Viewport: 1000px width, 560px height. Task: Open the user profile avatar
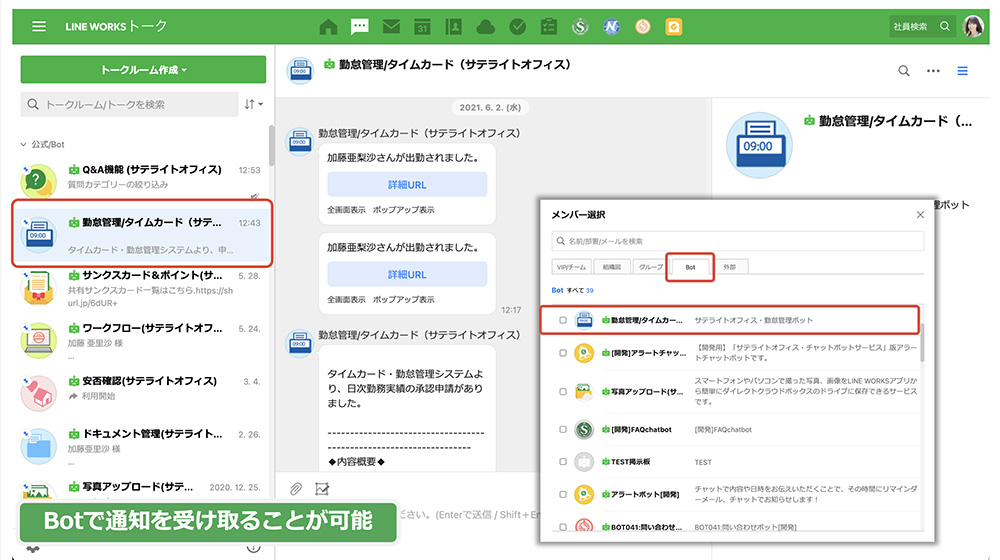tap(973, 26)
